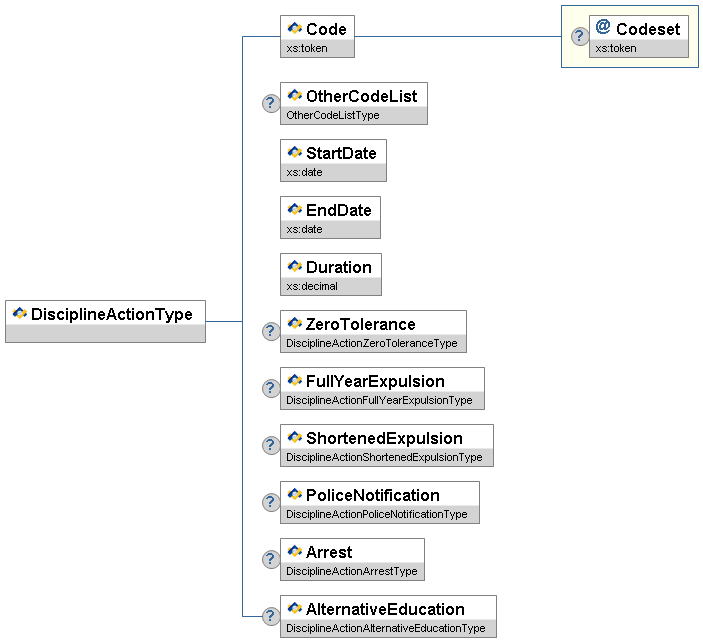Click the question mark beside Arrest

click(271, 559)
